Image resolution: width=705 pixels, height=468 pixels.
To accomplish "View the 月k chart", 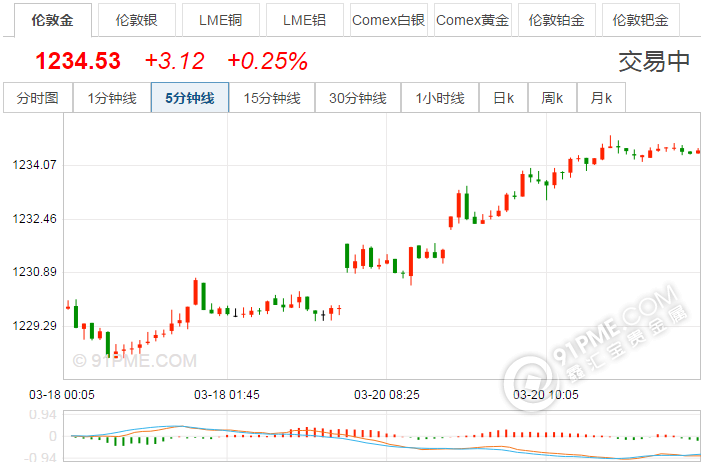I will [601, 98].
